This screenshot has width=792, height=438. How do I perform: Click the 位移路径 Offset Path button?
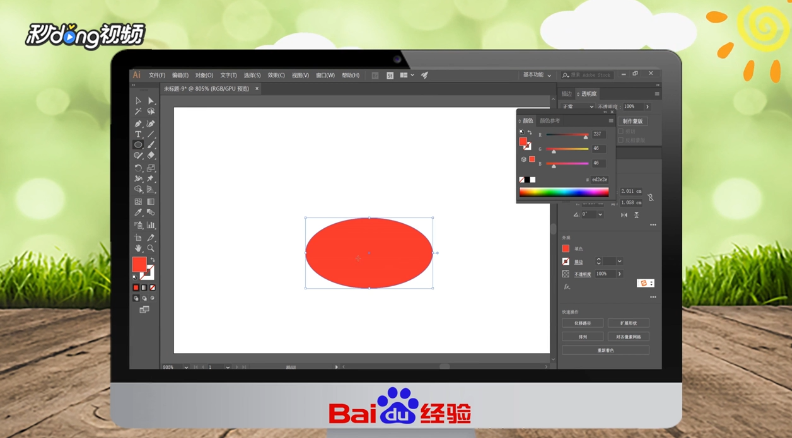coord(582,323)
